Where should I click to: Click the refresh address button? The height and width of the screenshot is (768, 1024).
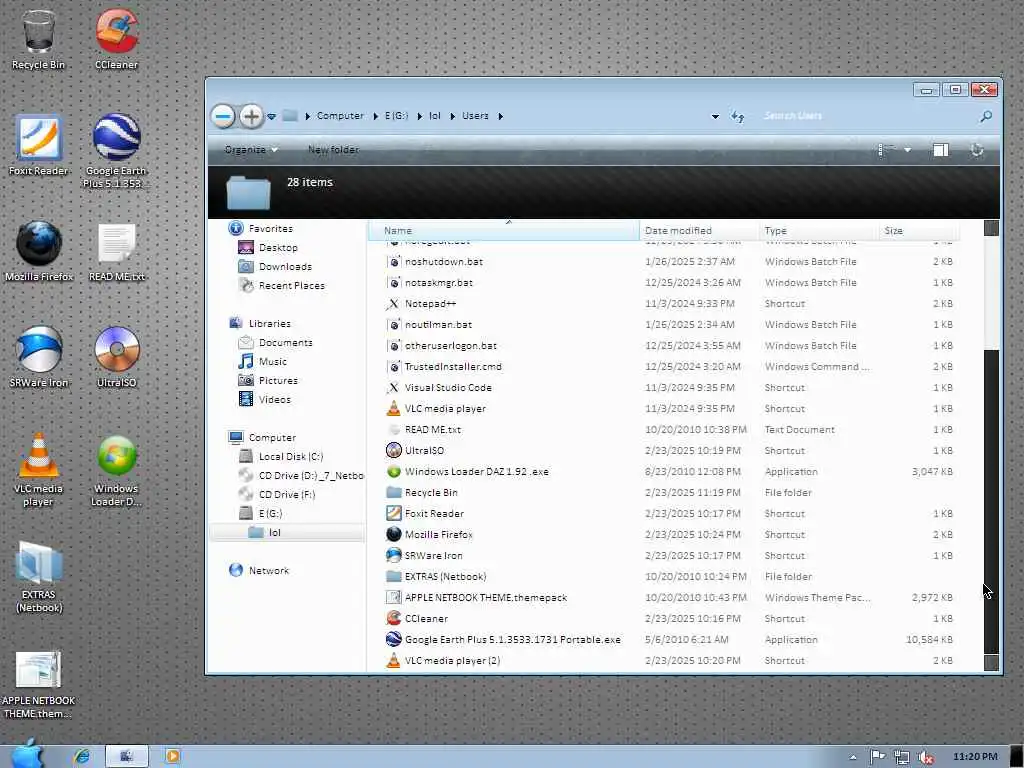737,116
